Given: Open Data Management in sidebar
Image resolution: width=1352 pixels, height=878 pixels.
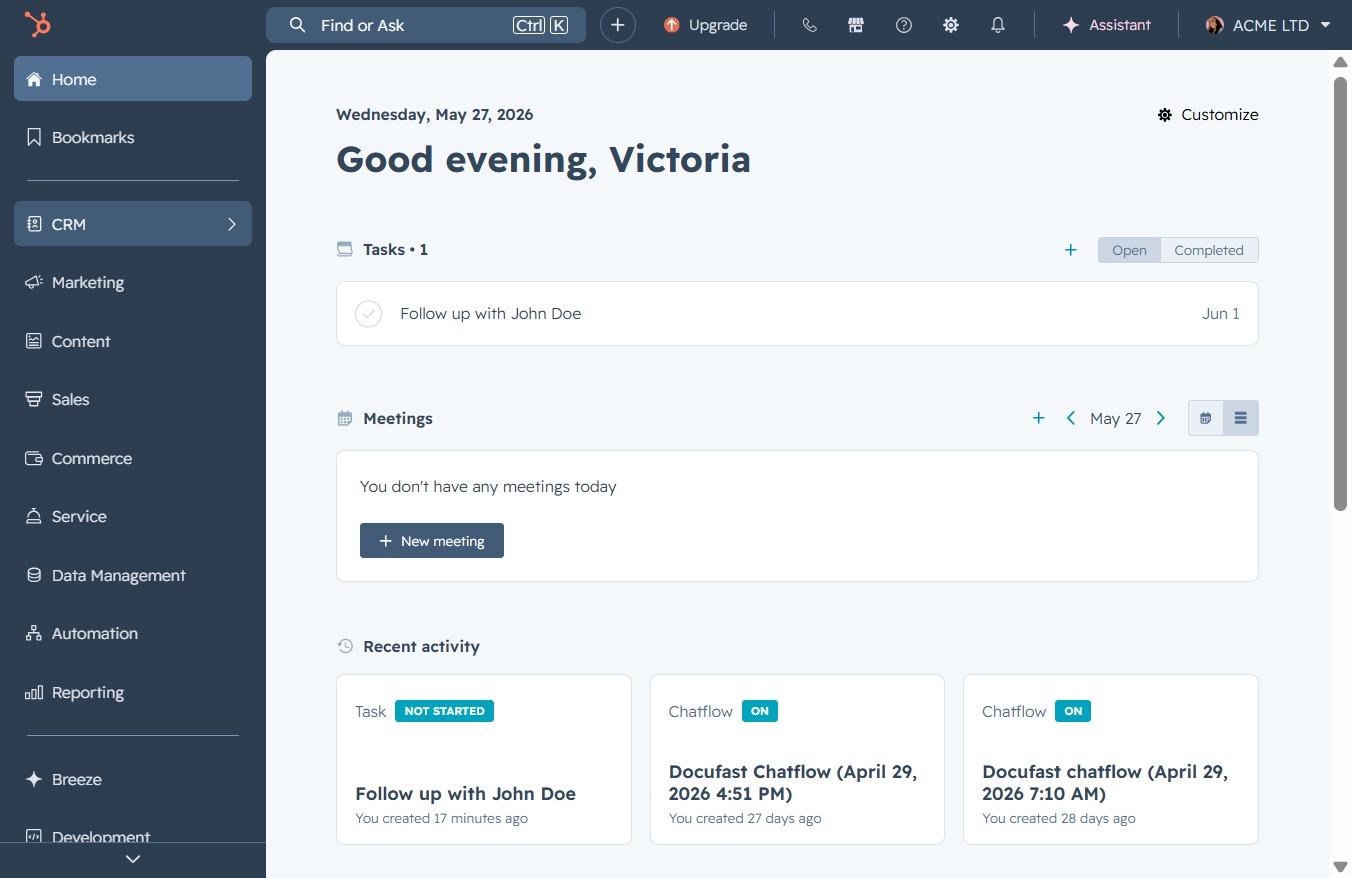Looking at the screenshot, I should pyautogui.click(x=133, y=575).
